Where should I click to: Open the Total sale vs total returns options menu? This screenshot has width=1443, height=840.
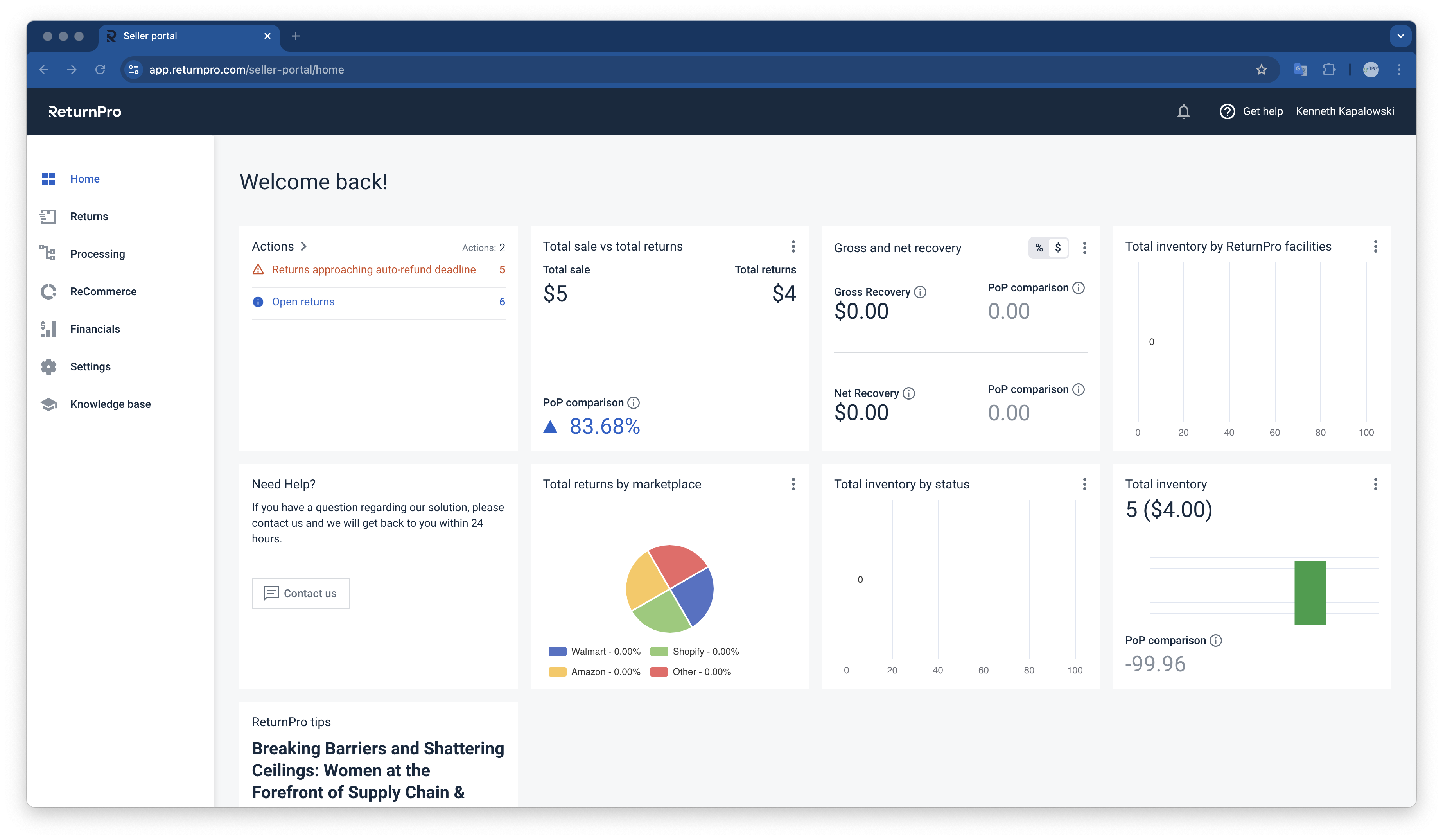point(794,247)
